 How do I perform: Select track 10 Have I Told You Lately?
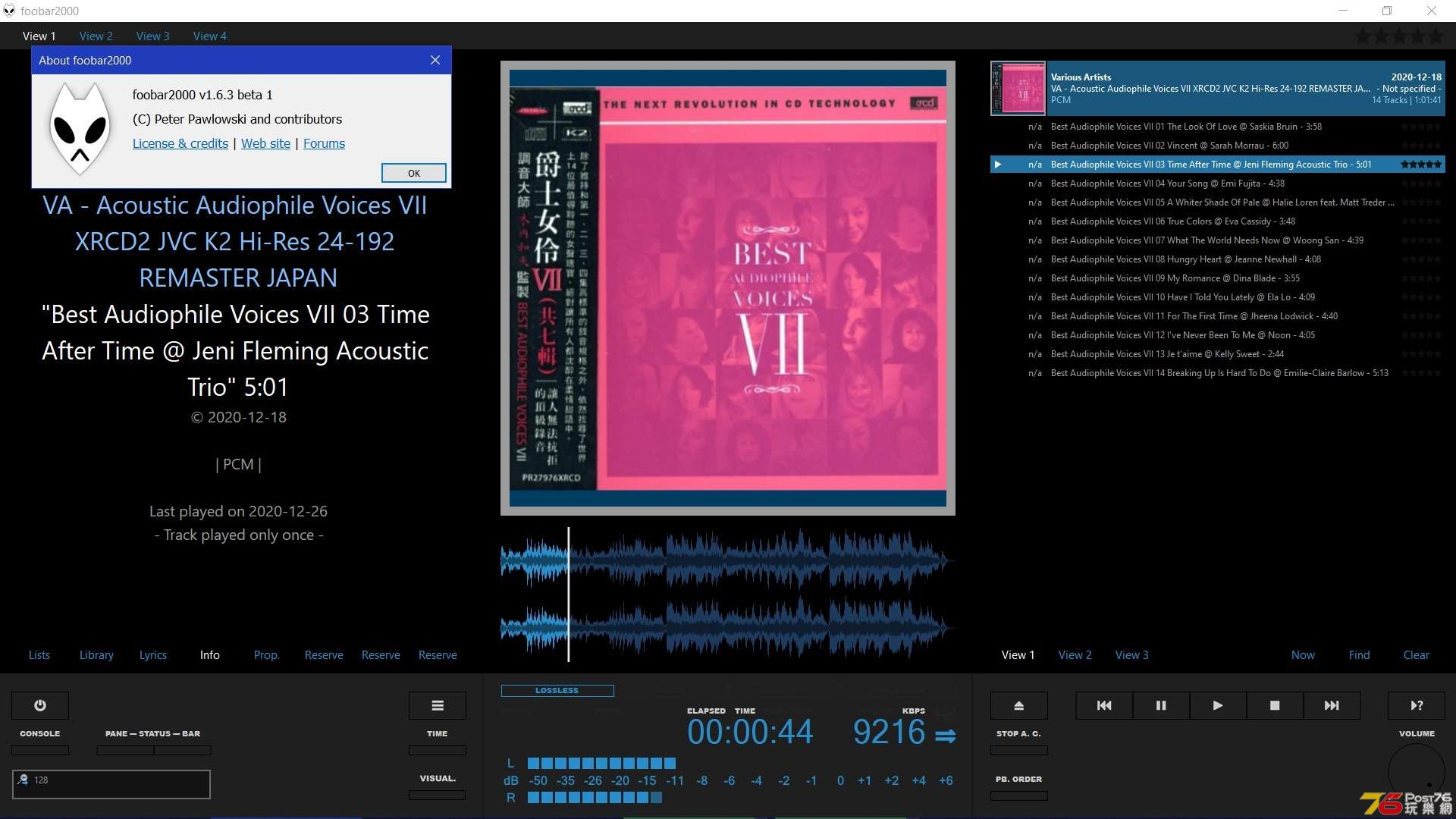coord(1217,297)
